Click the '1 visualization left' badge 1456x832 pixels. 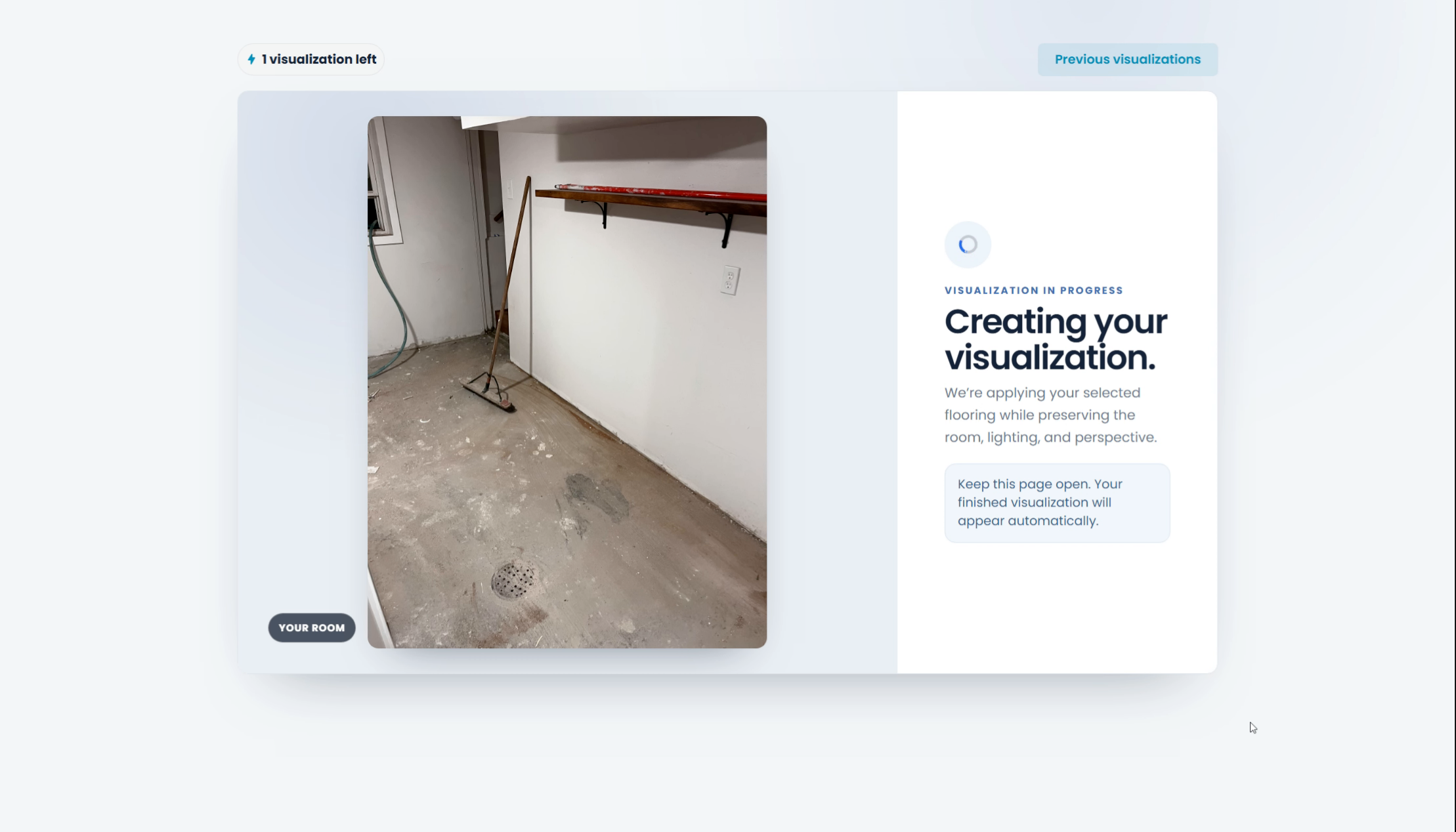311,60
